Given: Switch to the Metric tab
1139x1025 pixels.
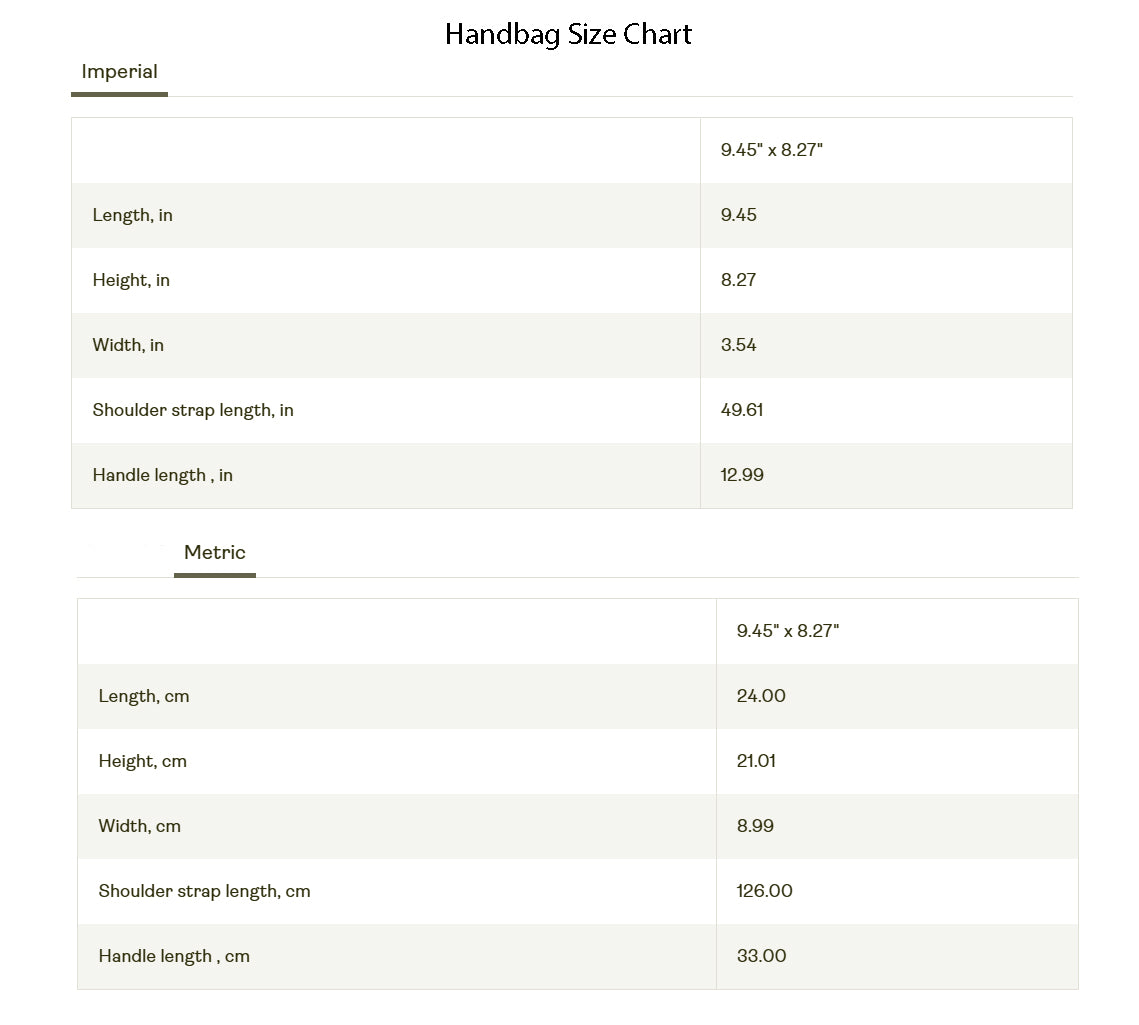Looking at the screenshot, I should 214,553.
